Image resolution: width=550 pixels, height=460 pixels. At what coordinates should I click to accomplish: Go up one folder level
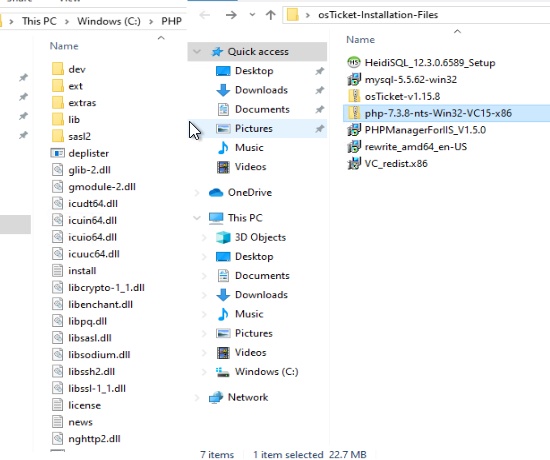(x=270, y=15)
